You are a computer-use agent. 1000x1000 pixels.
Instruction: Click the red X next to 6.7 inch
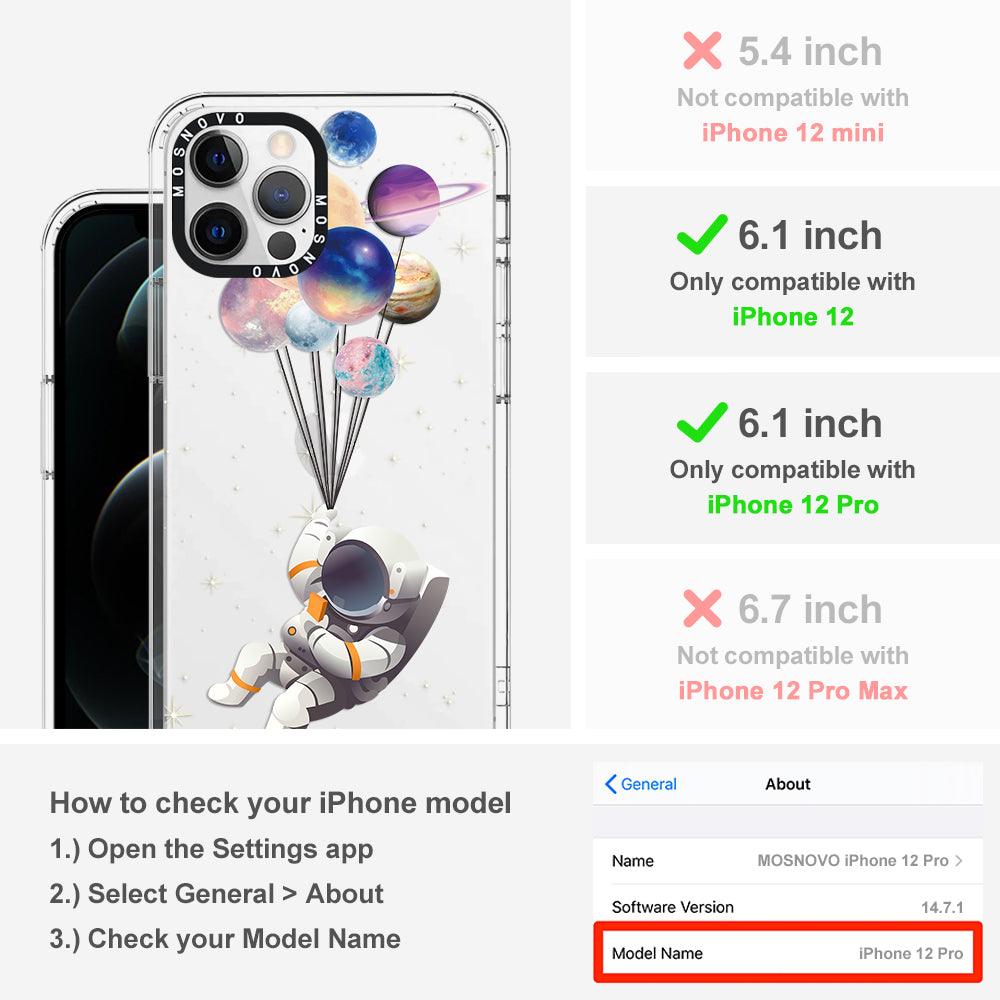[x=702, y=608]
